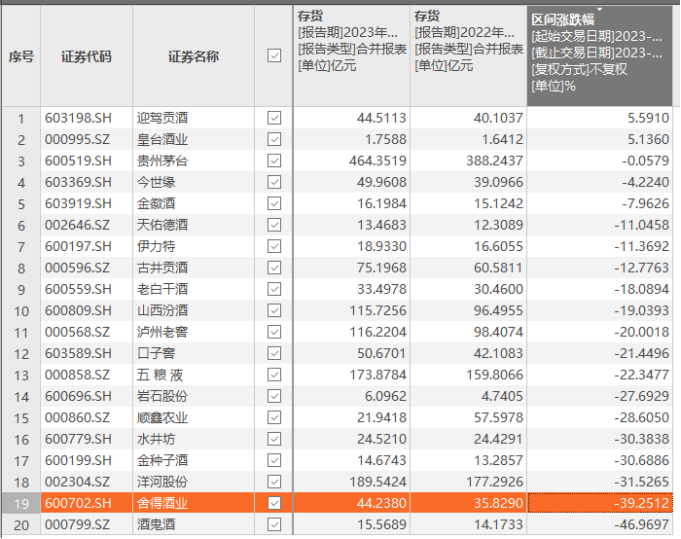Toggle the select-all checkbox in header
Viewport: 681px width, 539px height.
[x=274, y=56]
